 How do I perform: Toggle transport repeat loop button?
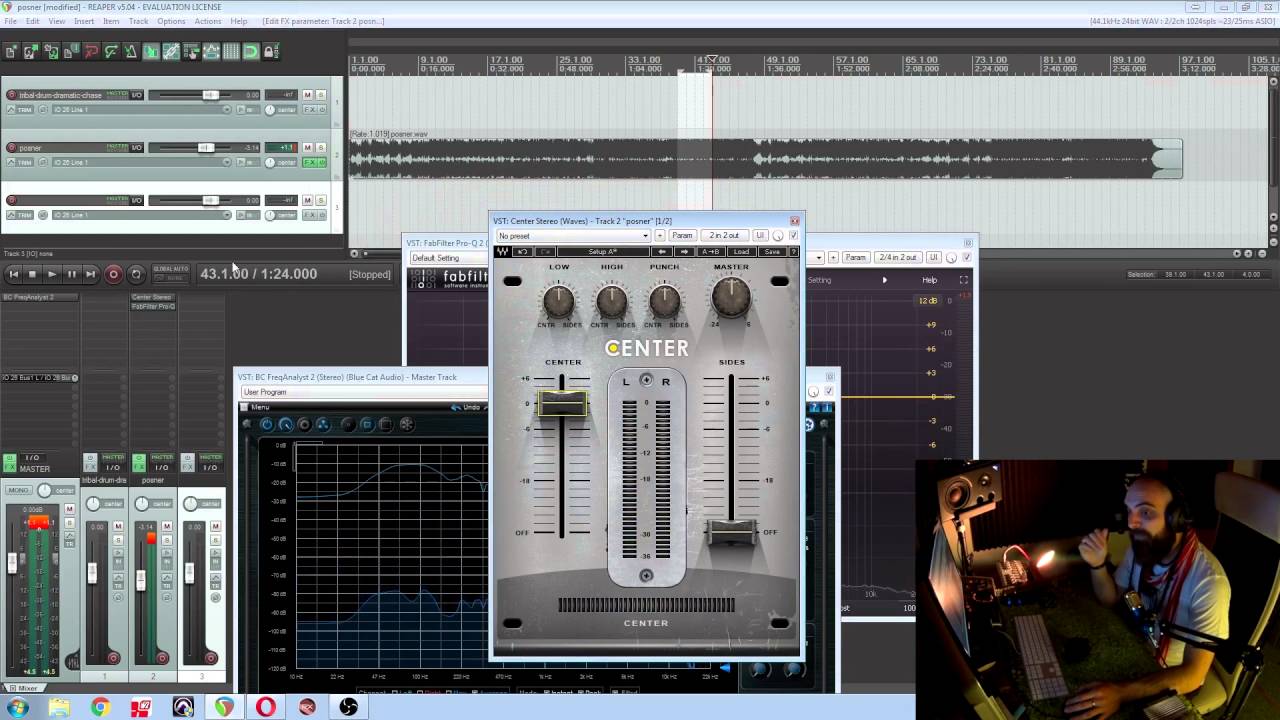pos(136,274)
